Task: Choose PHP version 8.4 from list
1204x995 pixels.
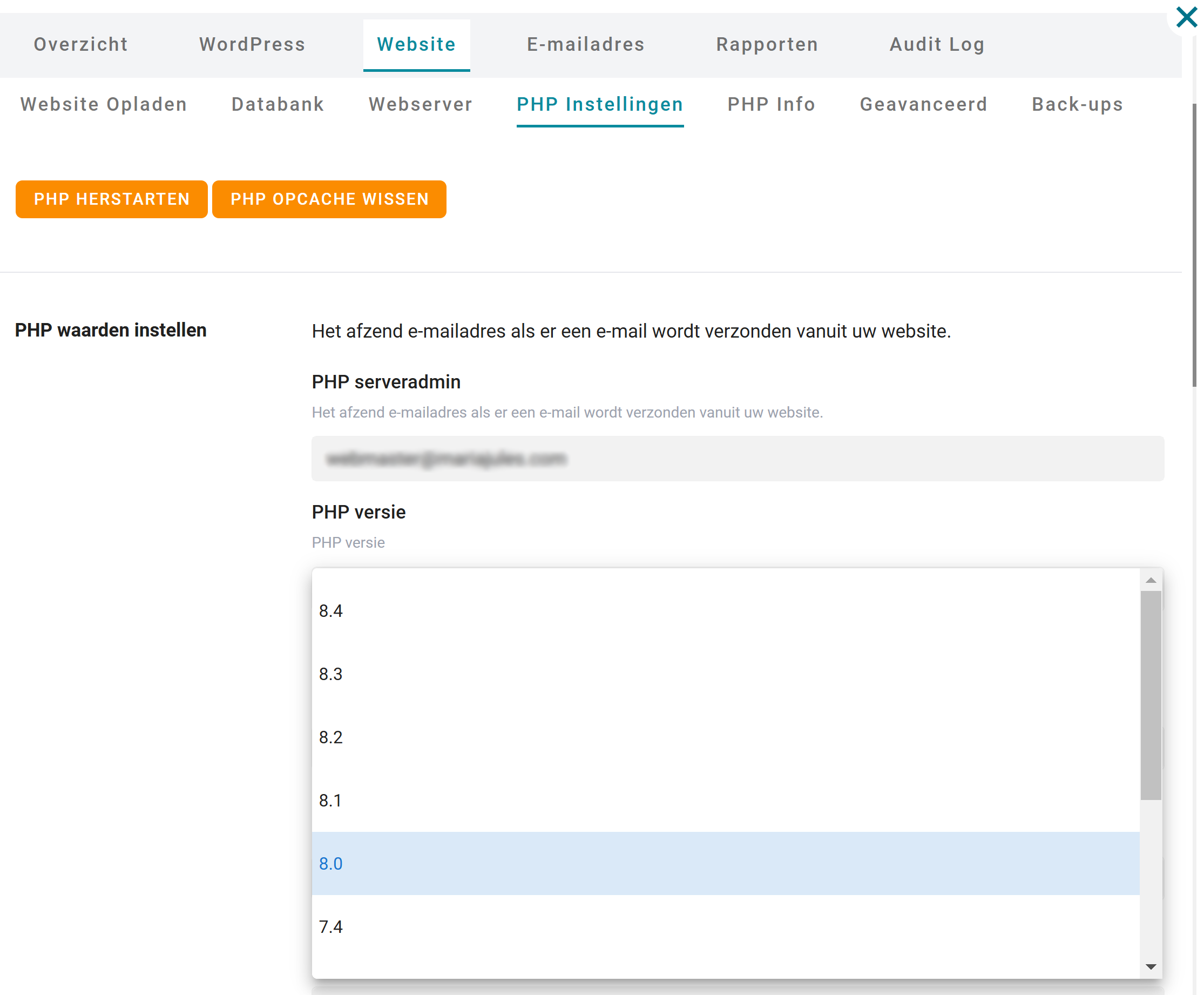Action: point(725,611)
